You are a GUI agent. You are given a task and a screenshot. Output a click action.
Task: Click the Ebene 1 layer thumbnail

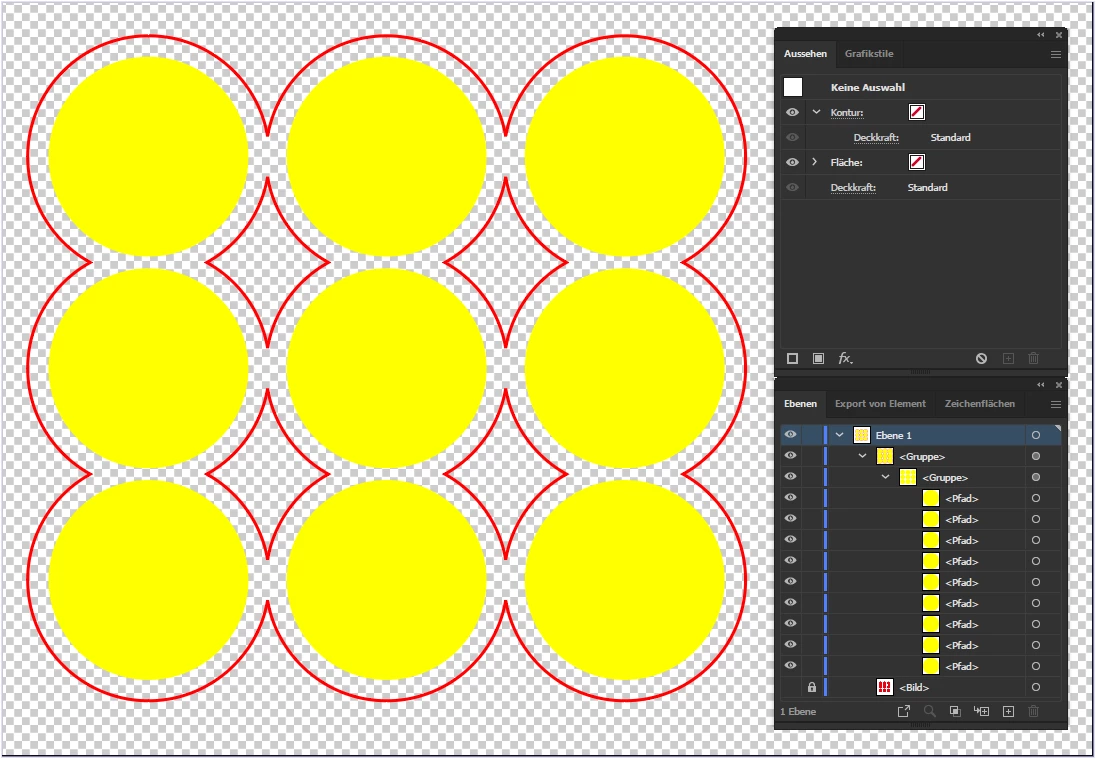pos(862,435)
